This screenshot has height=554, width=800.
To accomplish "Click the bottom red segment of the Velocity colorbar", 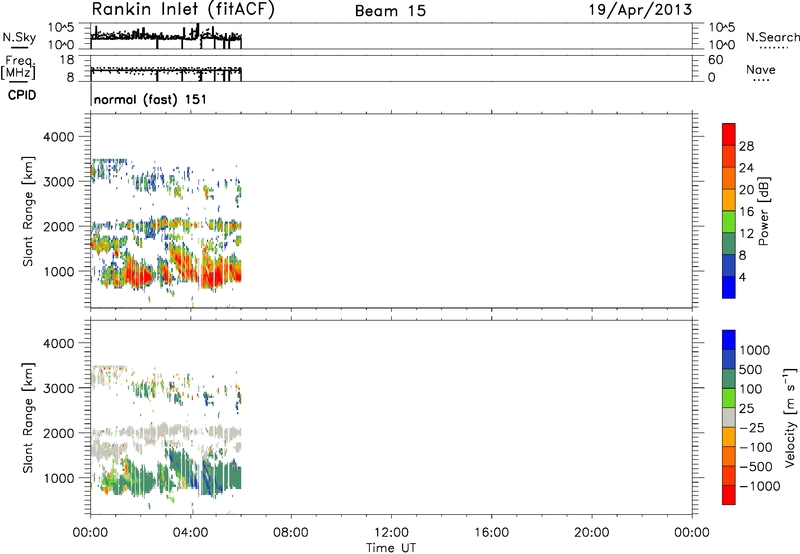I will click(729, 495).
